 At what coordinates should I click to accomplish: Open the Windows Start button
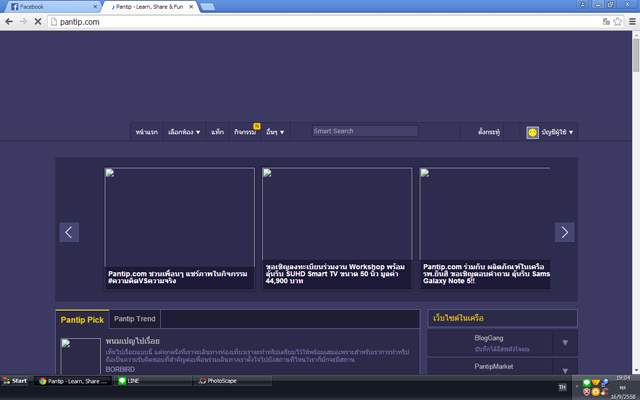pyautogui.click(x=15, y=381)
